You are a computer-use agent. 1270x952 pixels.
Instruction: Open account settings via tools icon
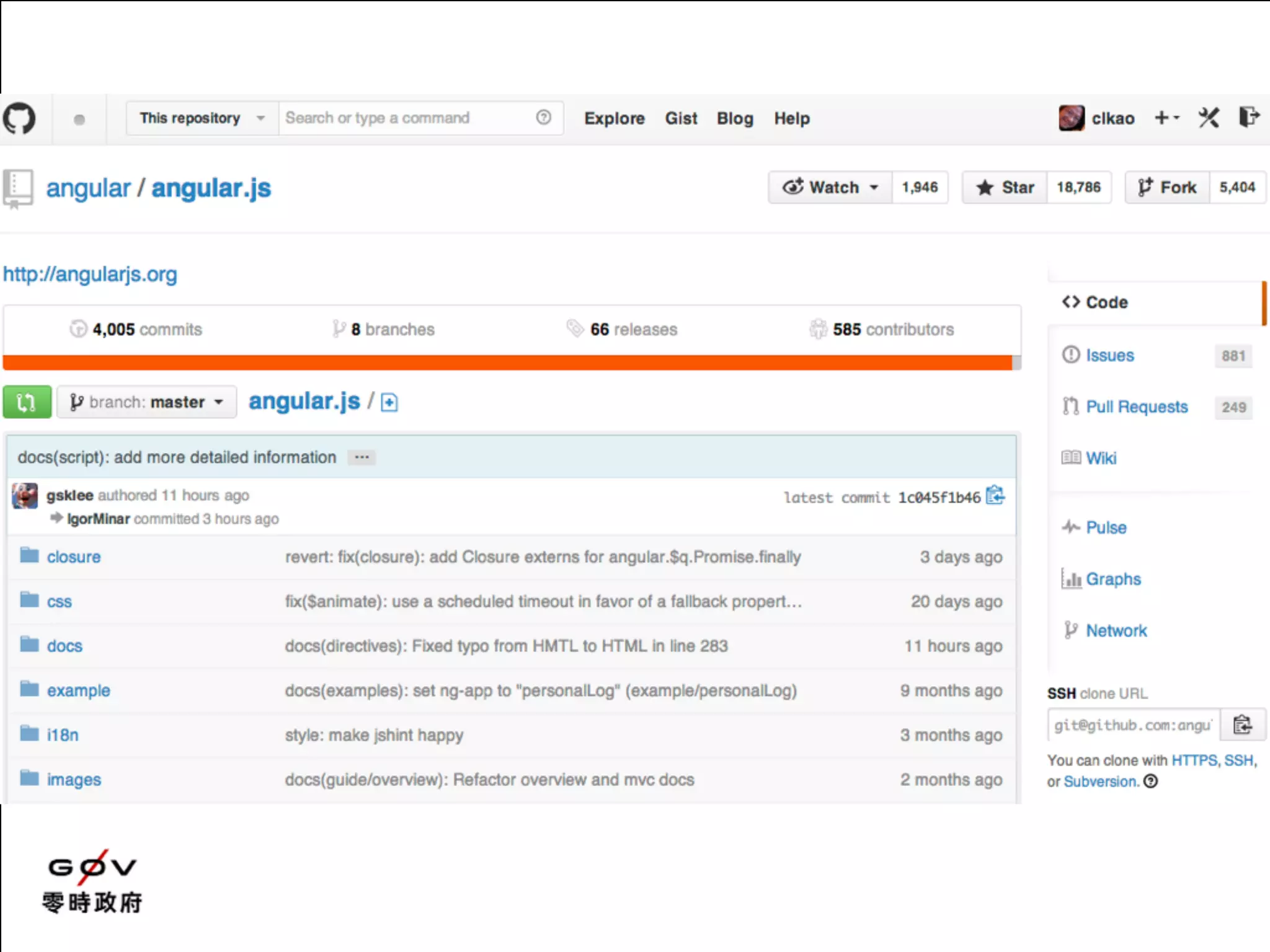pos(1209,118)
